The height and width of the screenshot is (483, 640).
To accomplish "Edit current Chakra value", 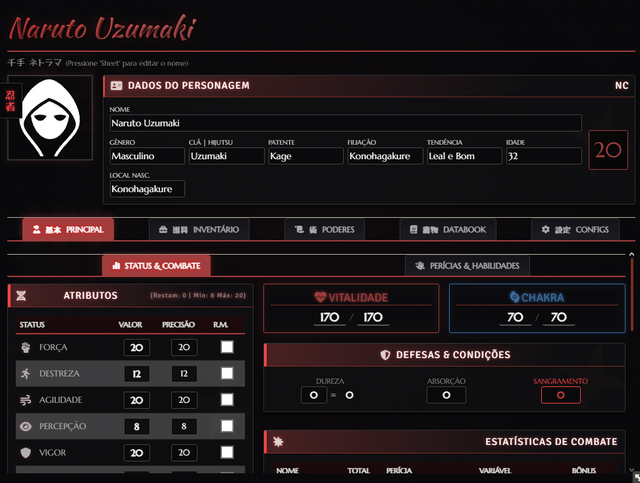I will click(x=515, y=317).
